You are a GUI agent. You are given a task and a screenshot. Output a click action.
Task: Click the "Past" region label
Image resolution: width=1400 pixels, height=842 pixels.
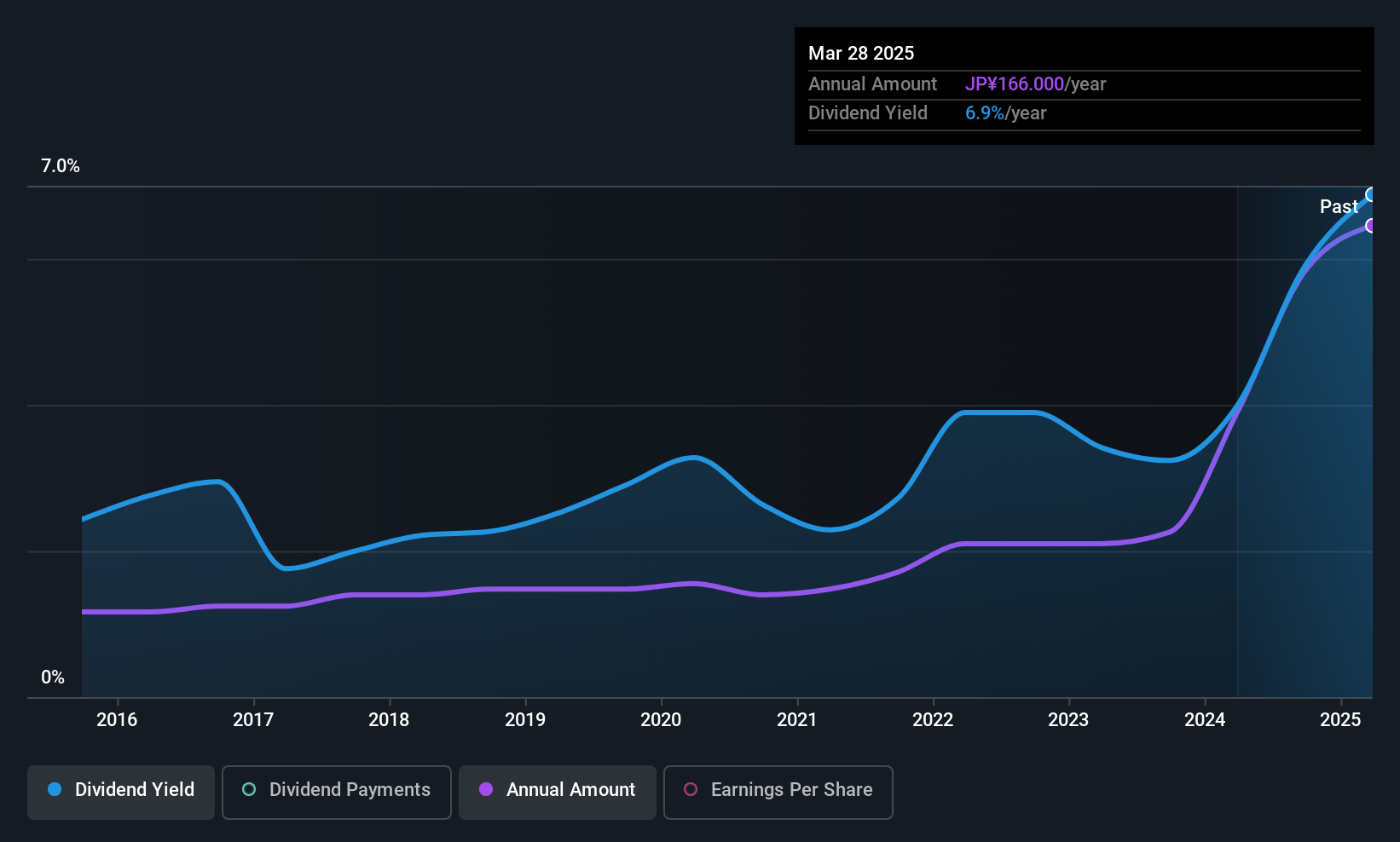tap(1338, 206)
